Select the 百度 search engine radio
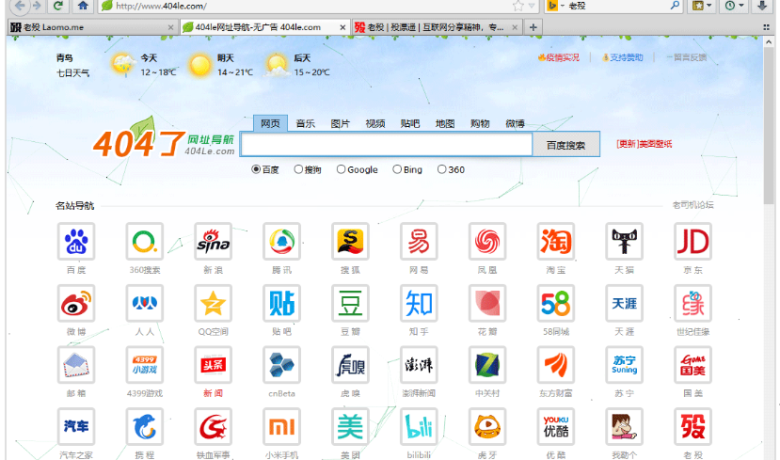Viewport: 780px width, 460px height. [256, 170]
